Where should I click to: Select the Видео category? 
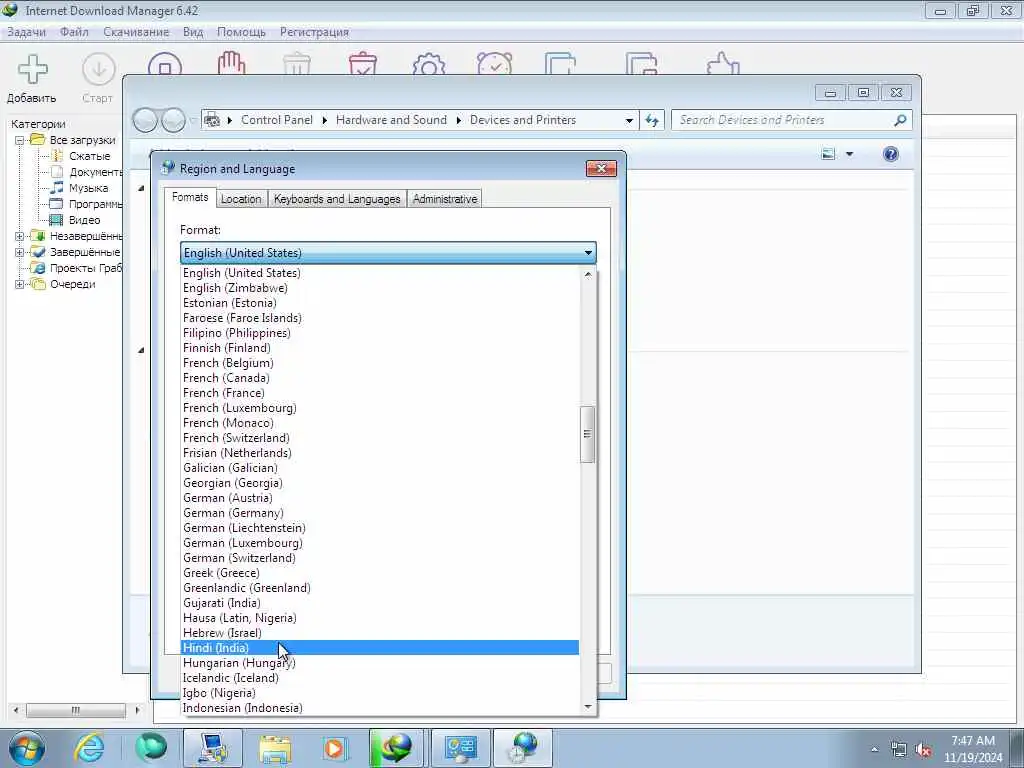point(84,220)
